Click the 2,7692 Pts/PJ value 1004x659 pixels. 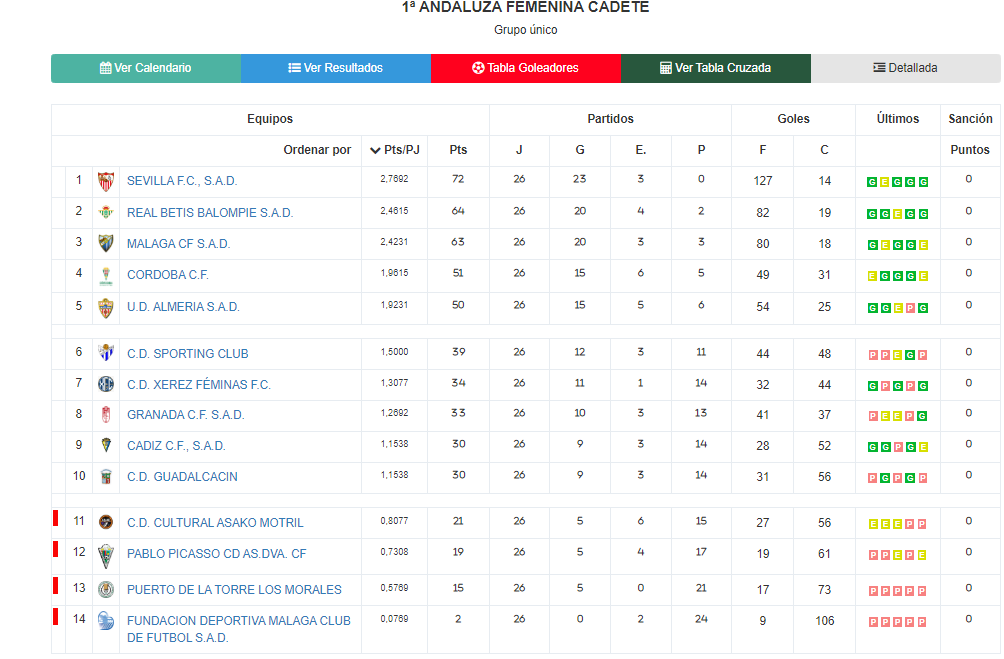click(394, 179)
